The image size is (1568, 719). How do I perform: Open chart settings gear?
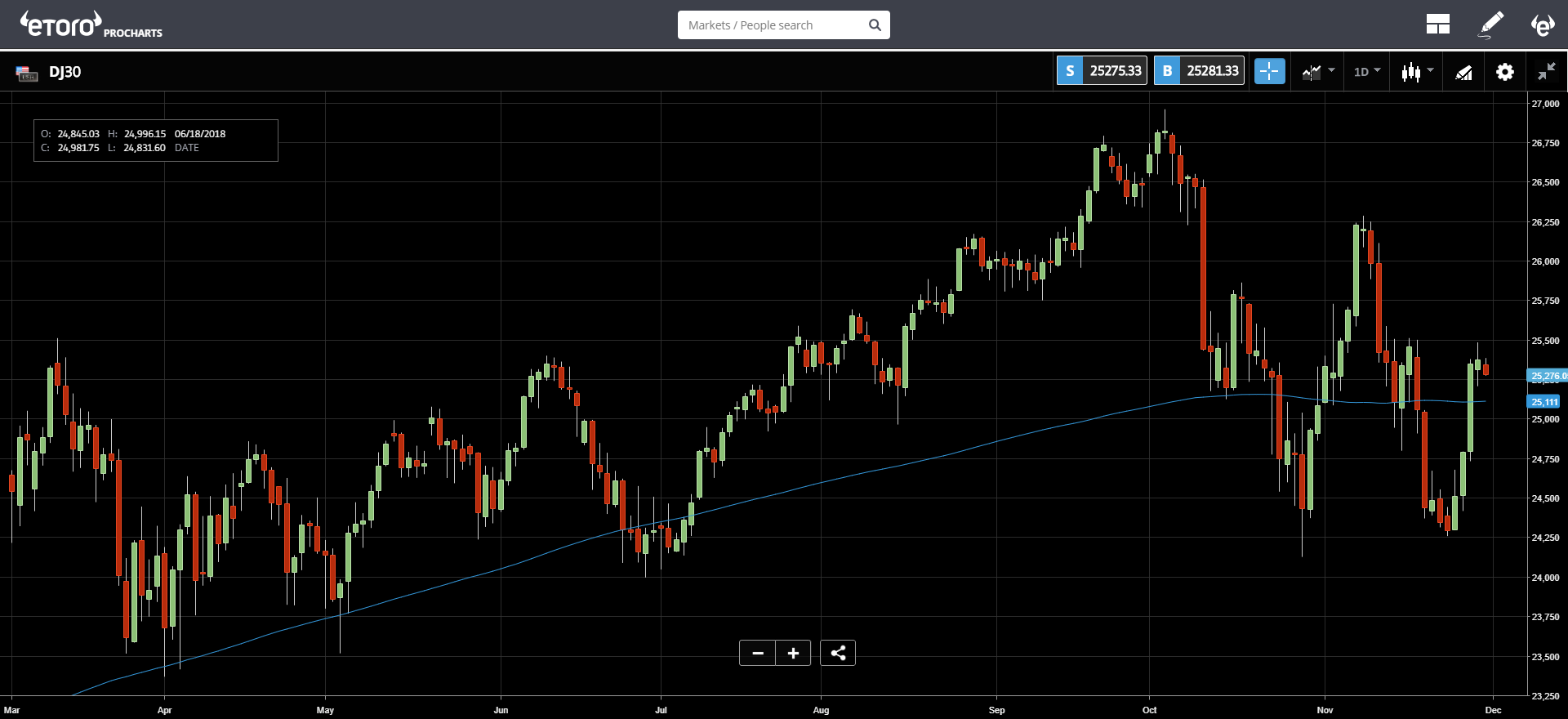[x=1504, y=72]
